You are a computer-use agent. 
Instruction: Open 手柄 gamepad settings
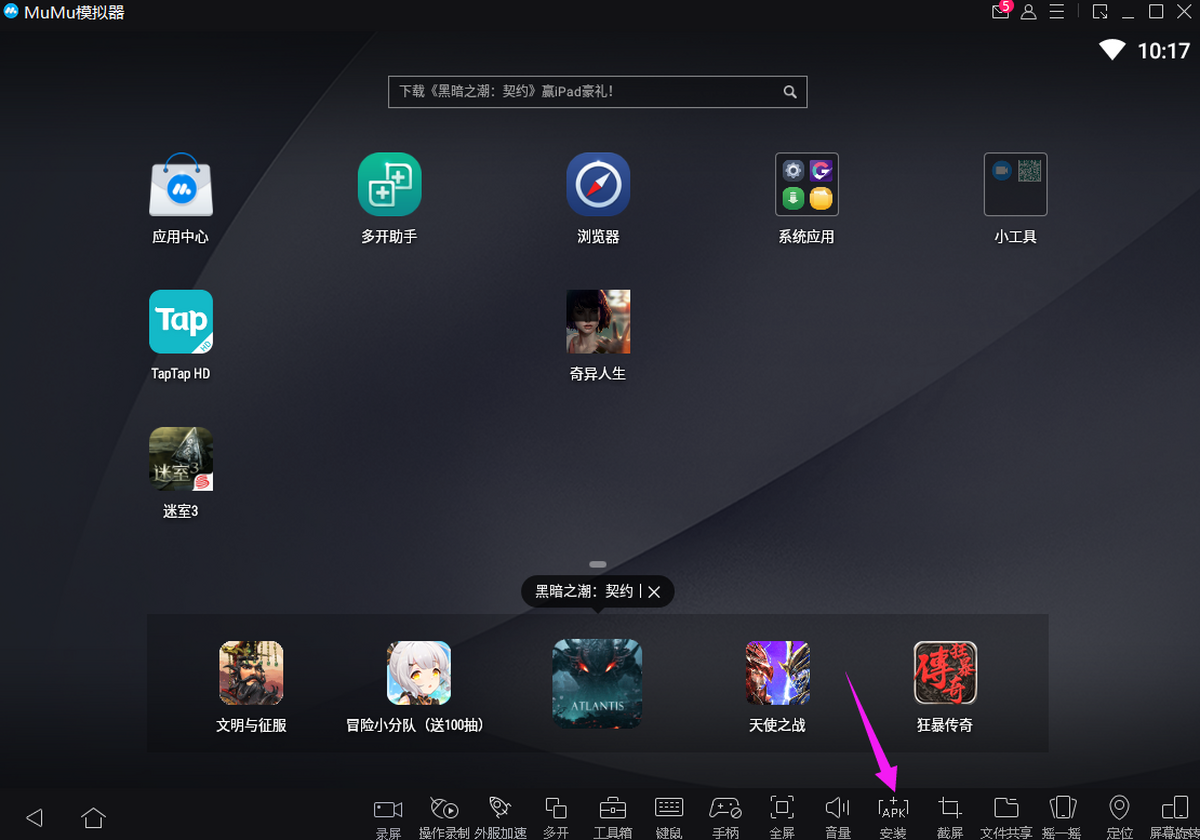tap(725, 817)
